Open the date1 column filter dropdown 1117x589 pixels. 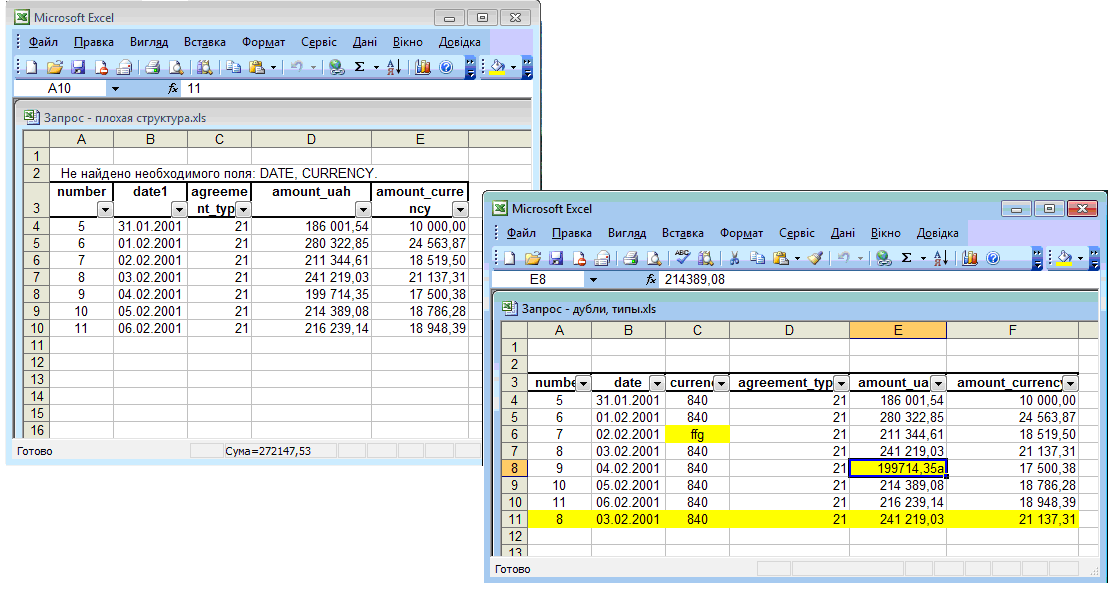click(178, 209)
